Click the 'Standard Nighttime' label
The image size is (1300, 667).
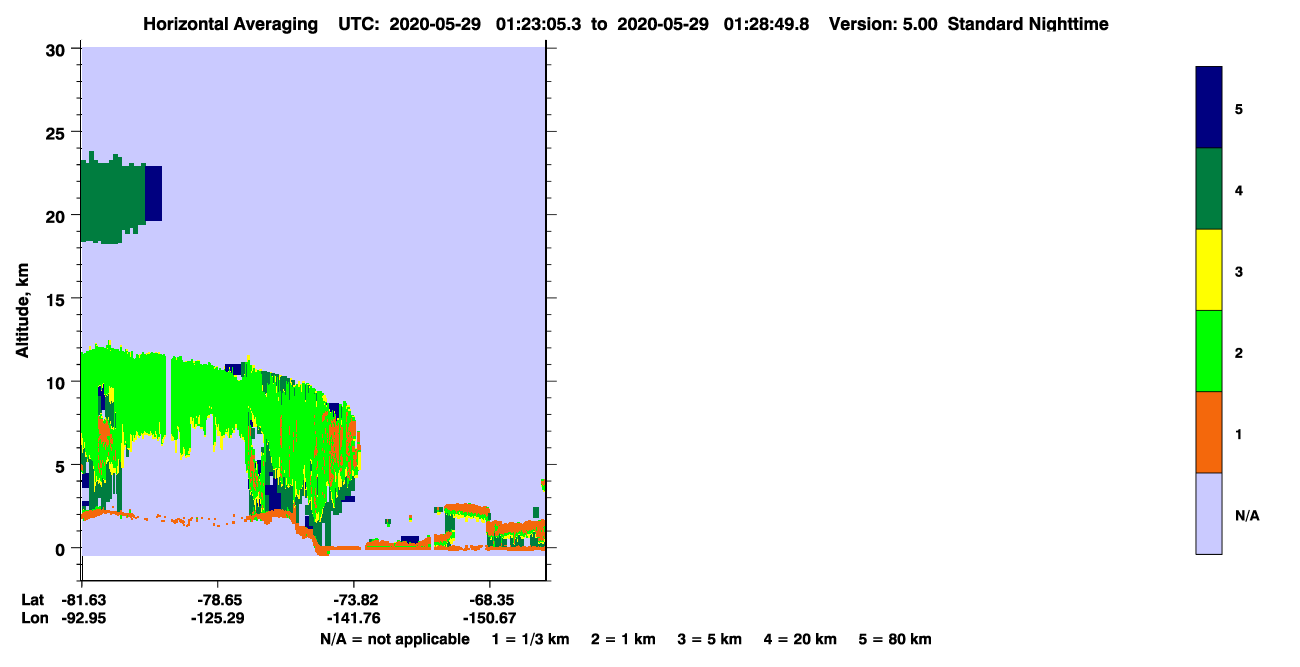click(1028, 24)
